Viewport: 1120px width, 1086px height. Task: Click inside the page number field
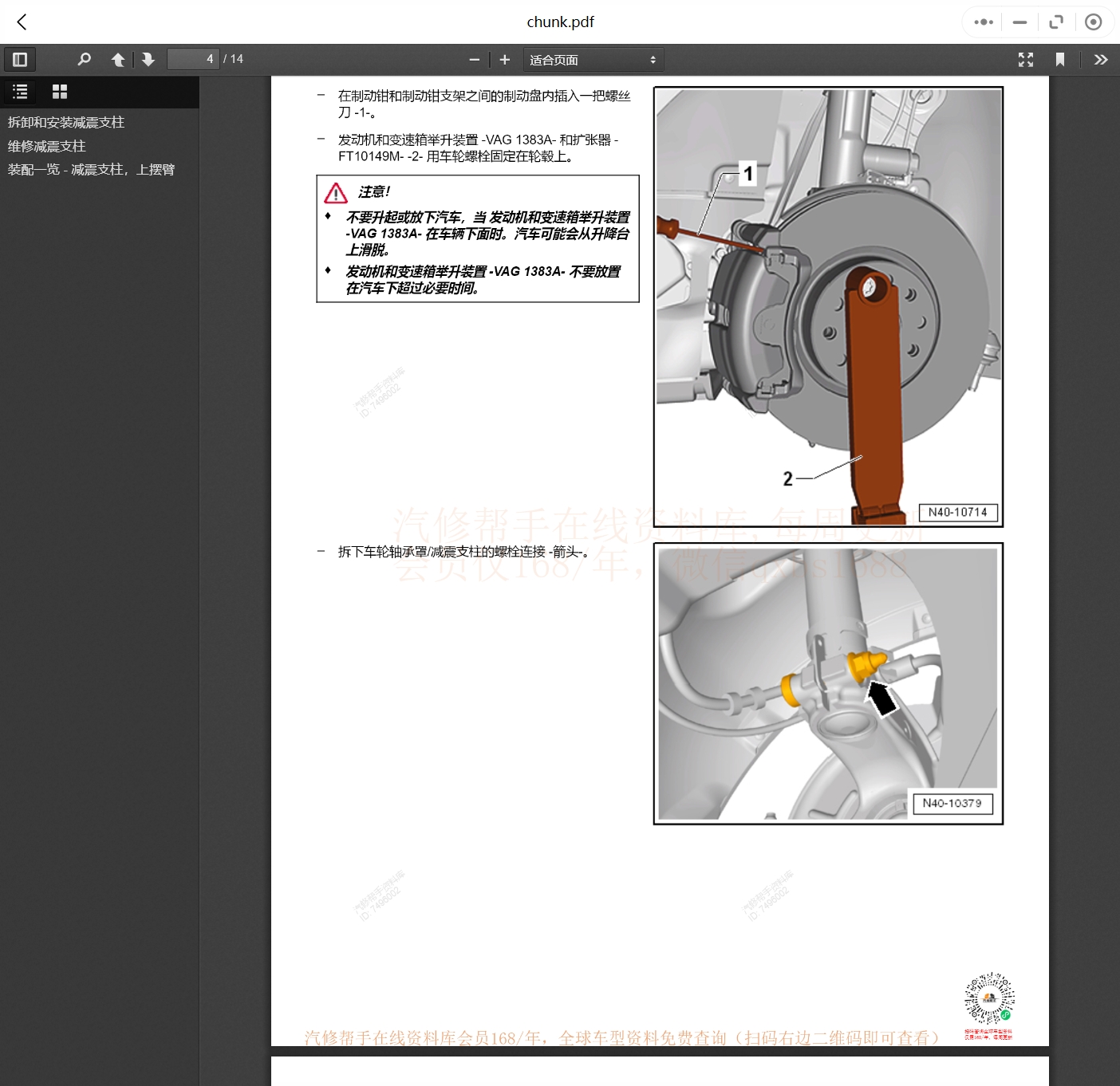[x=193, y=58]
